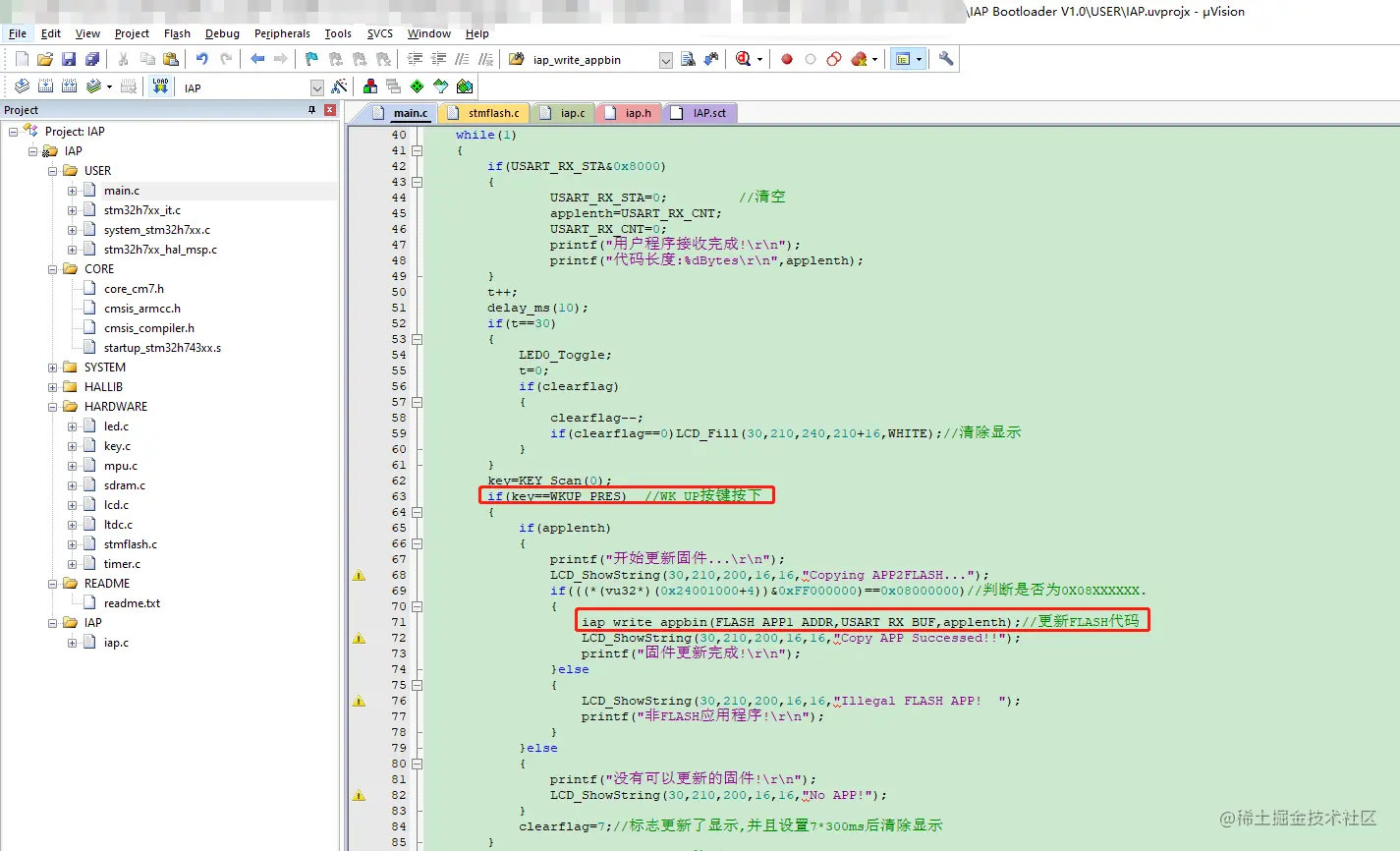
Task: Open the Peripherals menu
Action: pos(282,33)
